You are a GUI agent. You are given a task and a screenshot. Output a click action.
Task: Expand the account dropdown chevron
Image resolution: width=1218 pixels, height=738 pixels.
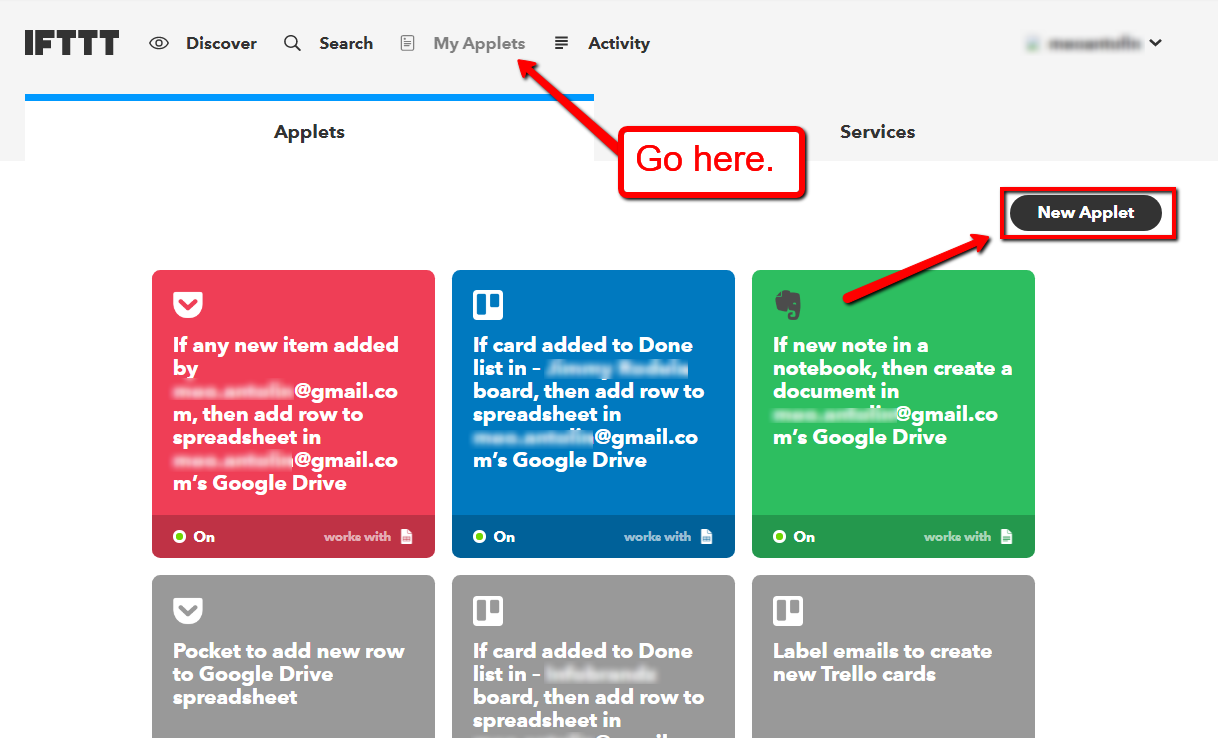[1156, 43]
